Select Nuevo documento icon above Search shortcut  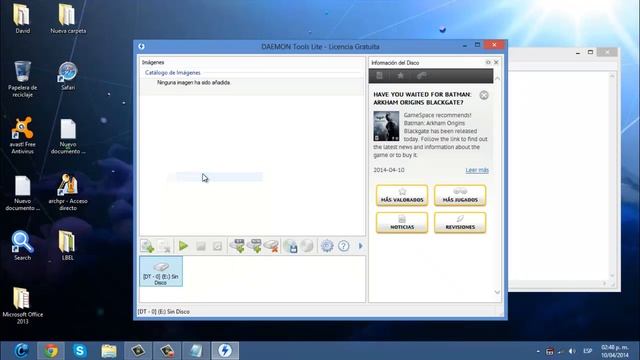[22, 193]
